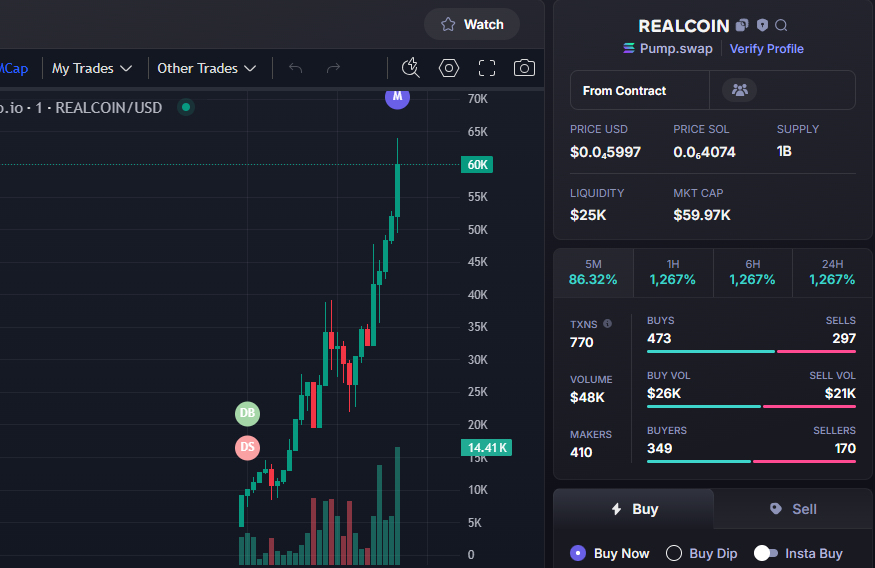Open the Pump.swap link
875x568 pixels.
pyautogui.click(x=668, y=49)
